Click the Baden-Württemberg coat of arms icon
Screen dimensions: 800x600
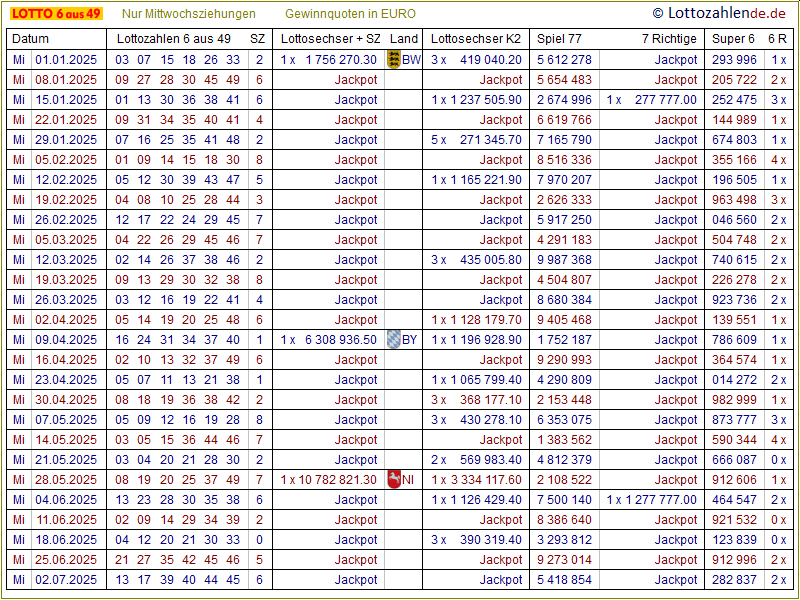click(393, 60)
